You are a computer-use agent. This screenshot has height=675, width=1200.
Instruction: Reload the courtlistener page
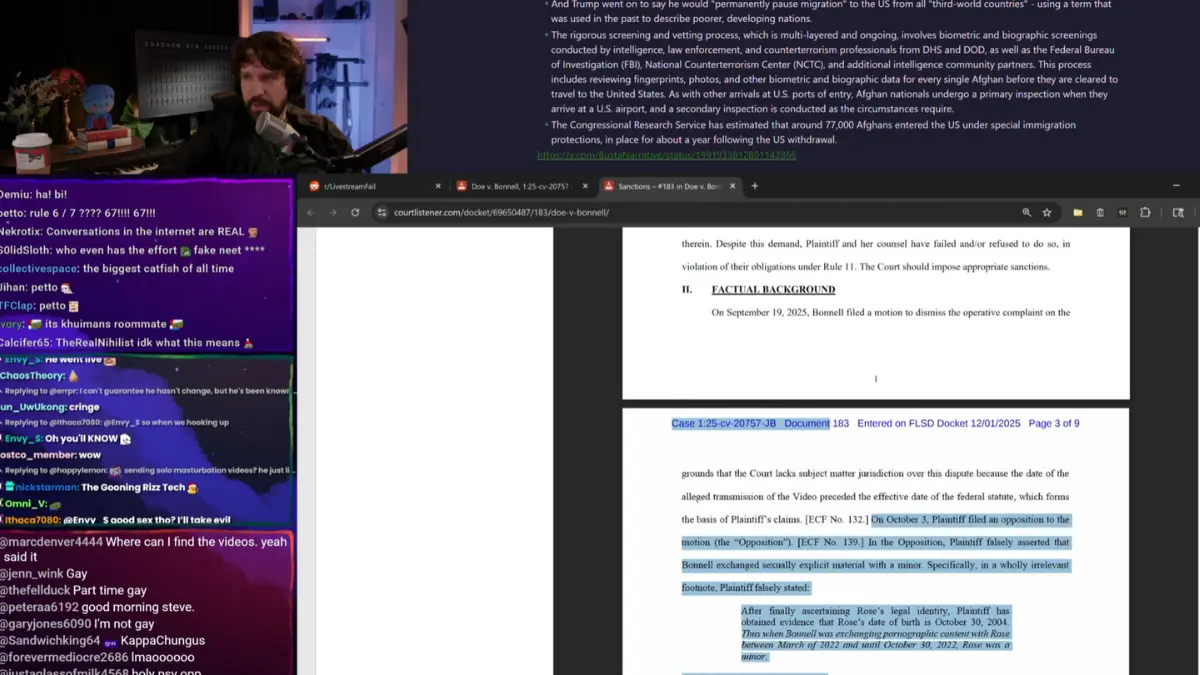tap(355, 212)
